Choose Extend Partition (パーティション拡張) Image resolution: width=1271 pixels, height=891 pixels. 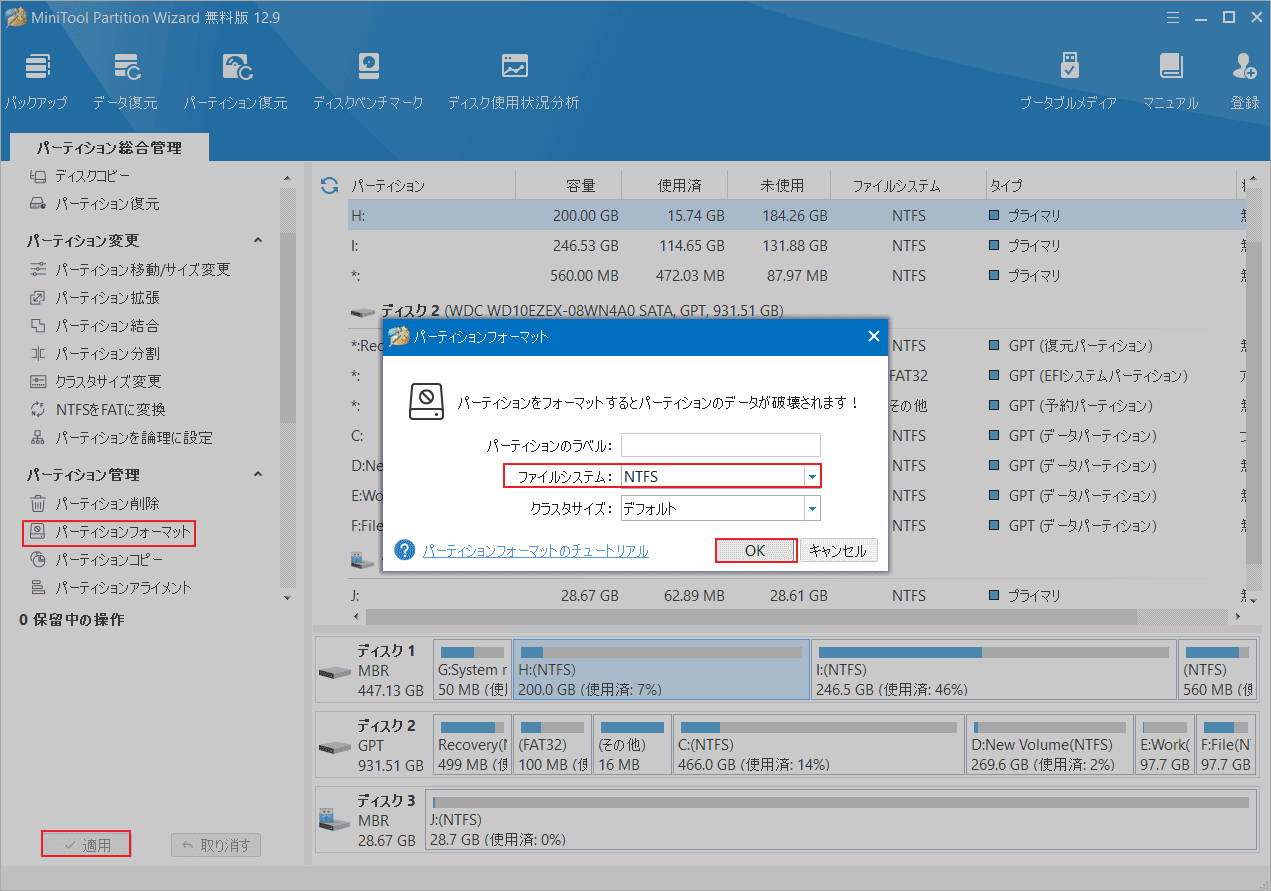(x=94, y=298)
